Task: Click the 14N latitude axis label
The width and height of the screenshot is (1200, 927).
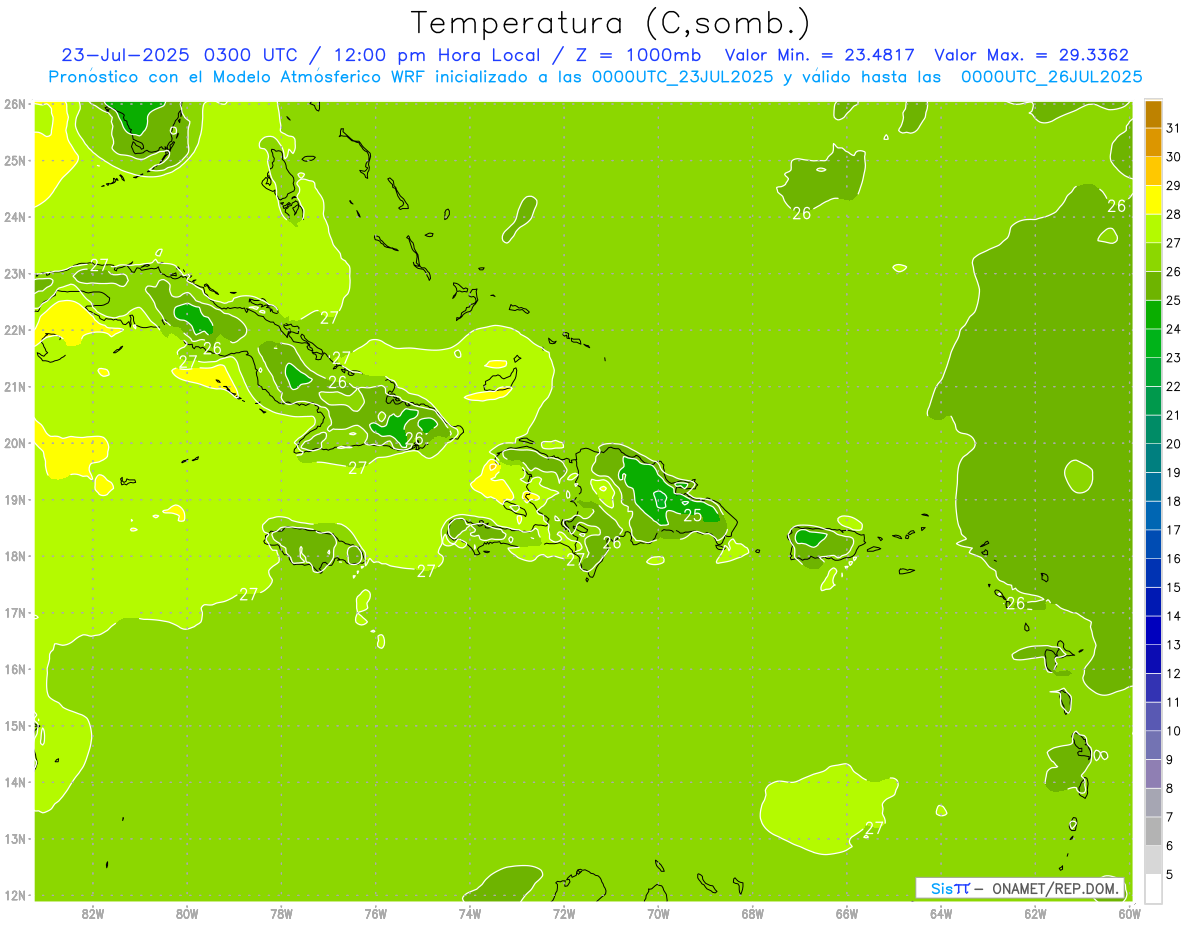Action: (14, 782)
